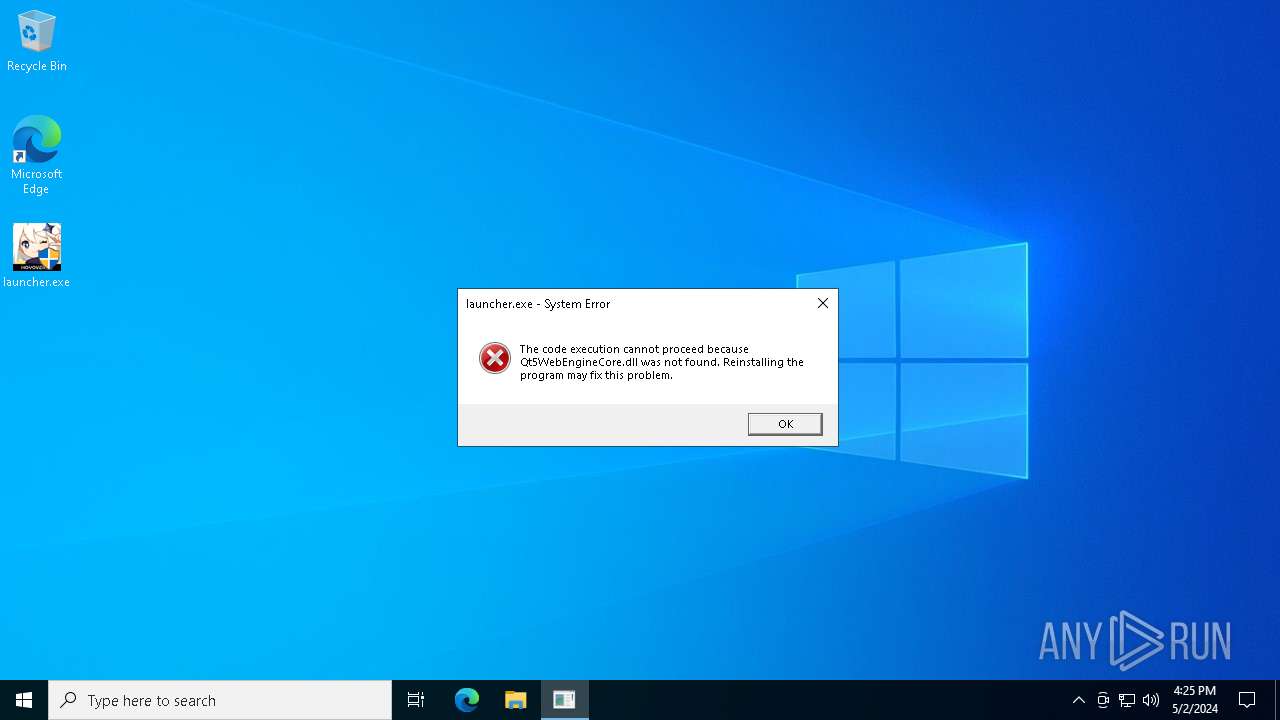Screen dimensions: 1280x720
Task: Open the Action Center notifications icon
Action: pos(1247,700)
